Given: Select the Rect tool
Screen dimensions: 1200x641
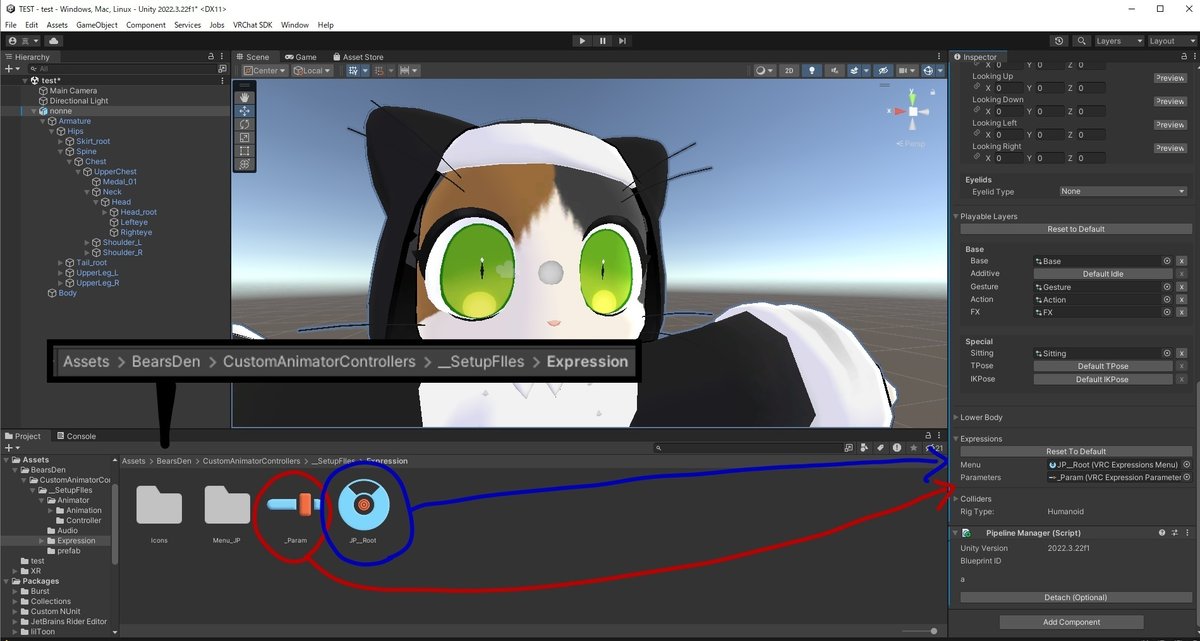Looking at the screenshot, I should tap(246, 150).
